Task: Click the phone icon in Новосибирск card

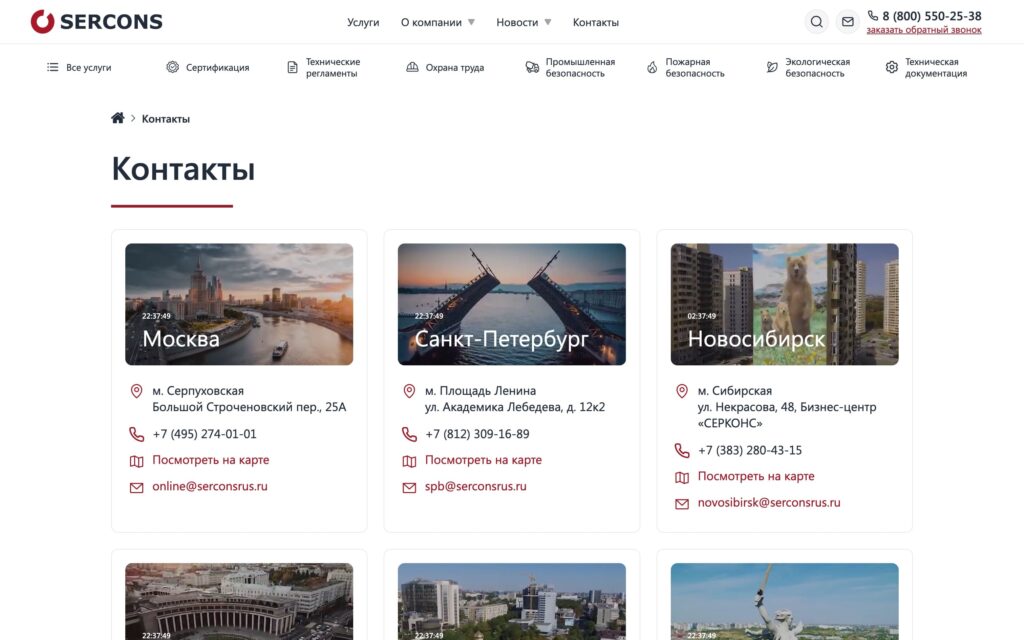Action: (682, 451)
